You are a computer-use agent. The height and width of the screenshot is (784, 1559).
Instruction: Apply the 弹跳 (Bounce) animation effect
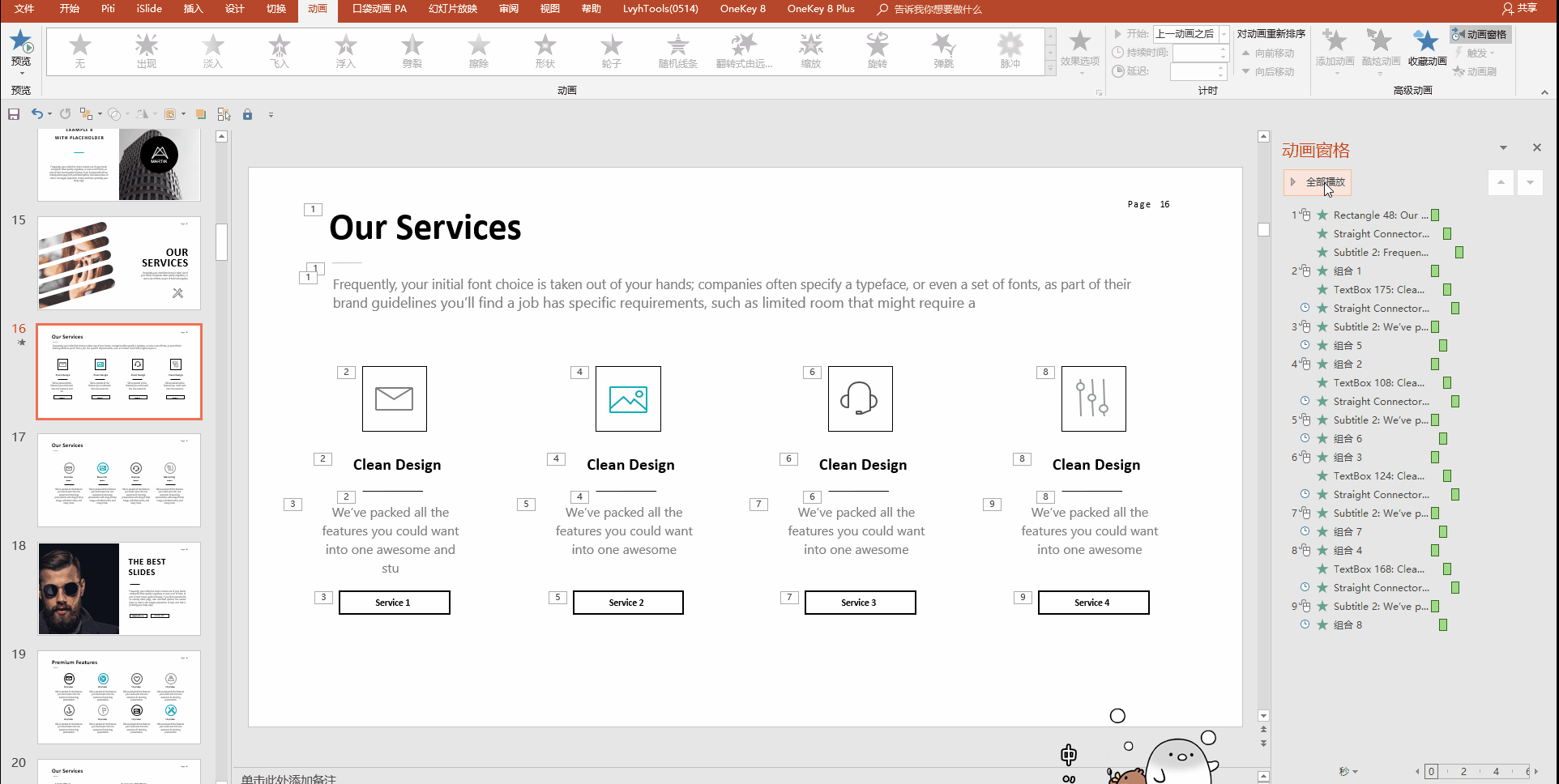[x=944, y=51]
